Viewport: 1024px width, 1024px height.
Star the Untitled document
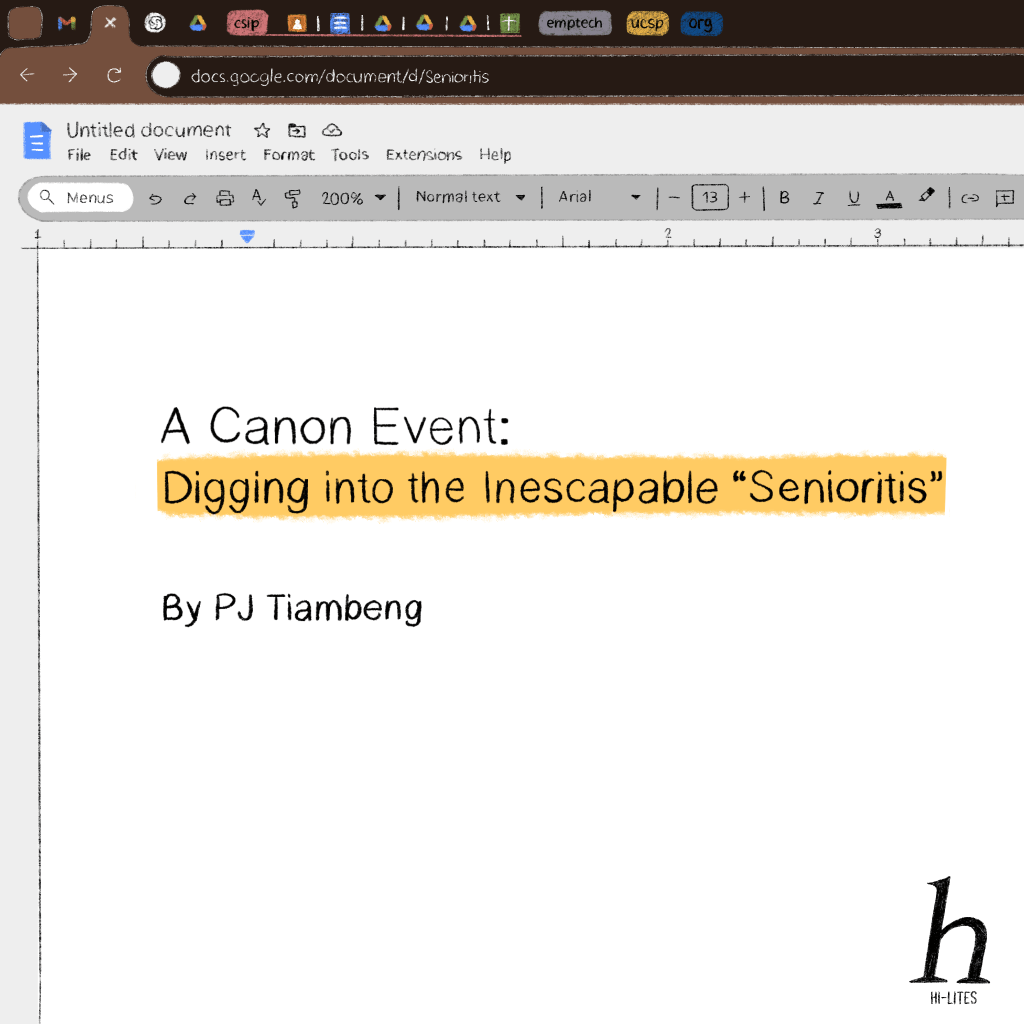[x=262, y=130]
